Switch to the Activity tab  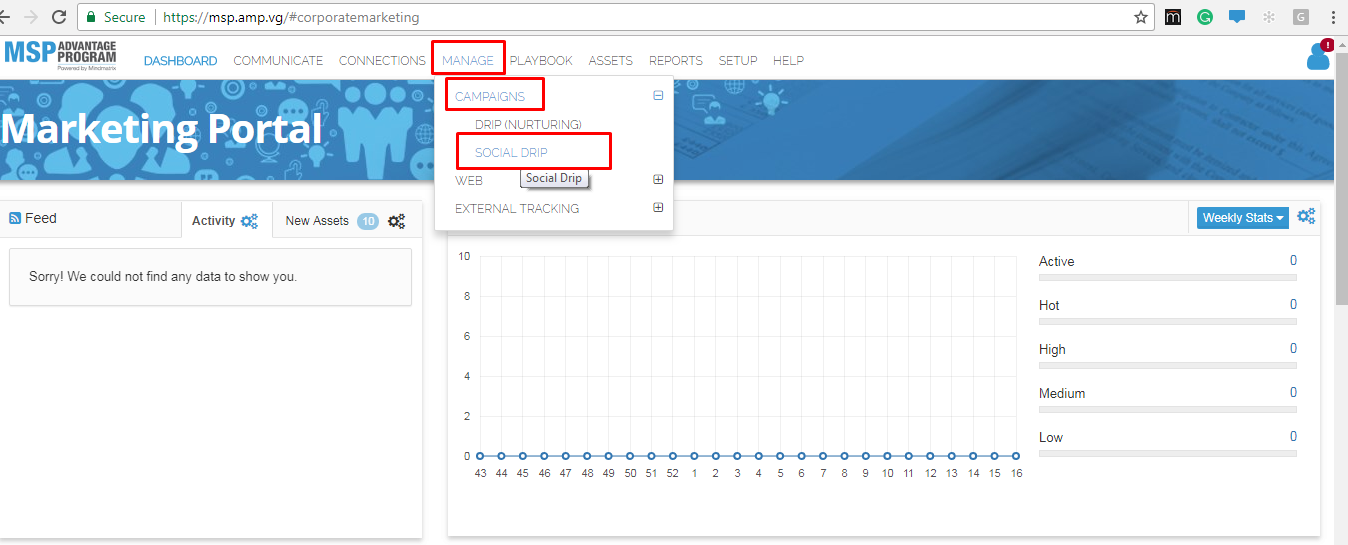pos(226,220)
